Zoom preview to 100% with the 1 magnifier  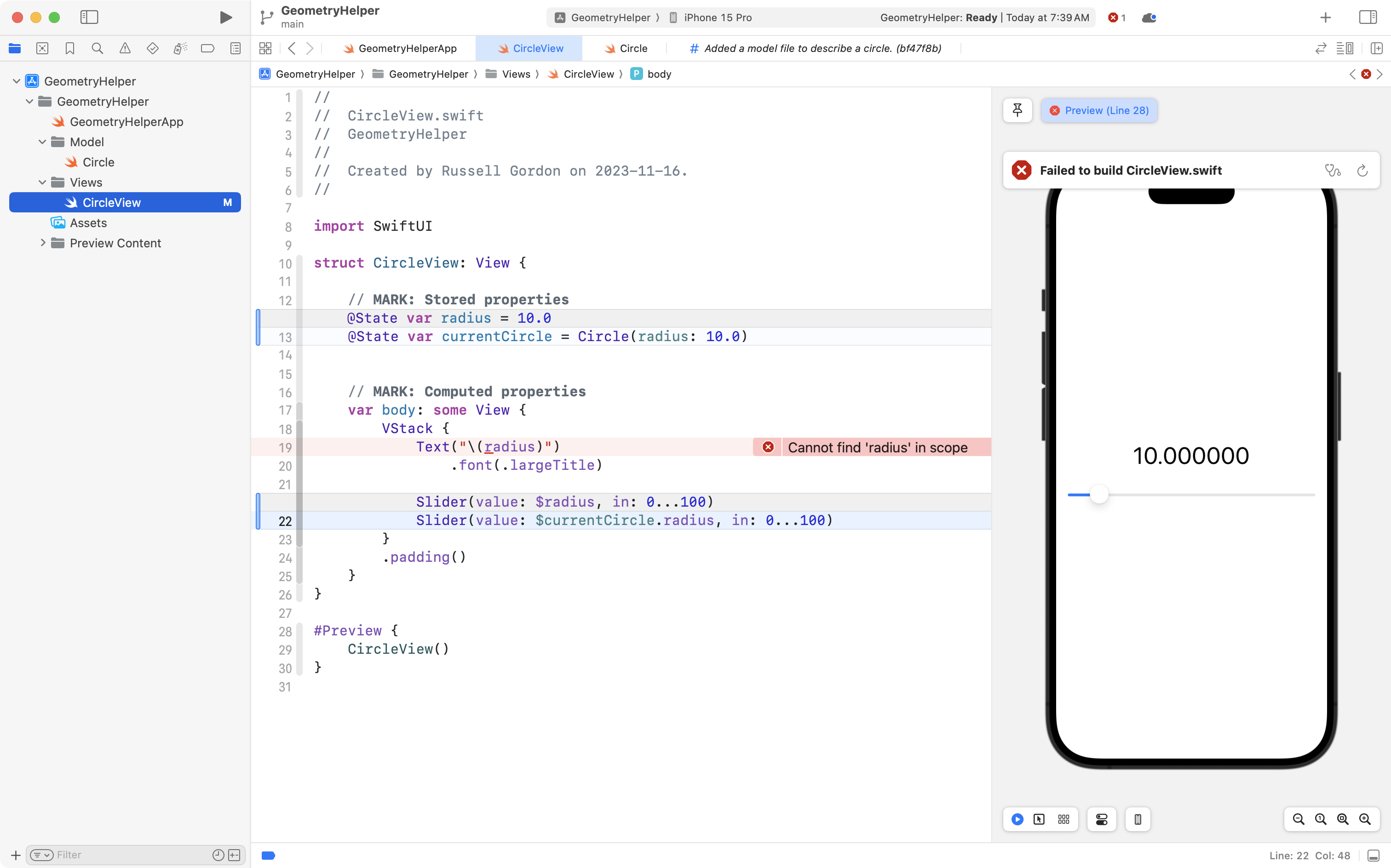coord(1320,819)
